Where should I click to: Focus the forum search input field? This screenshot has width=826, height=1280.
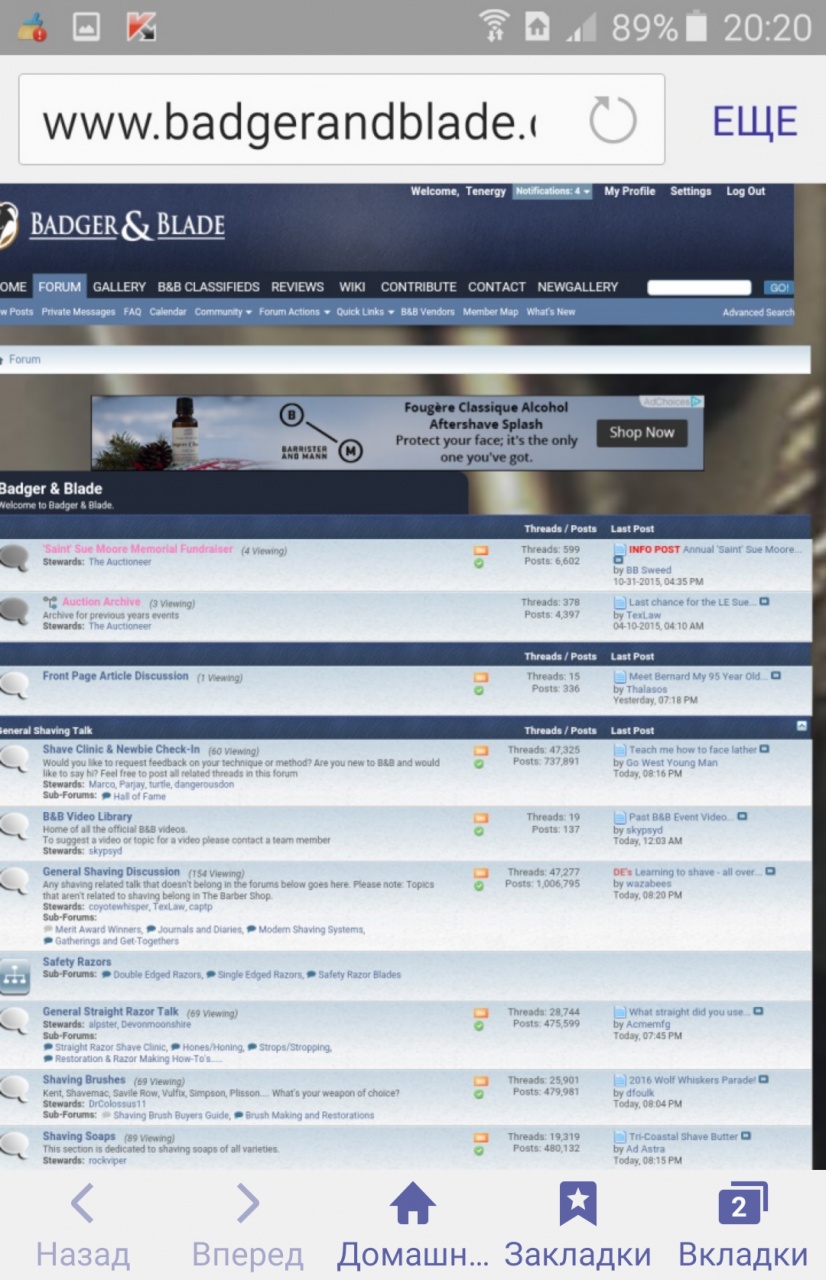click(x=699, y=288)
